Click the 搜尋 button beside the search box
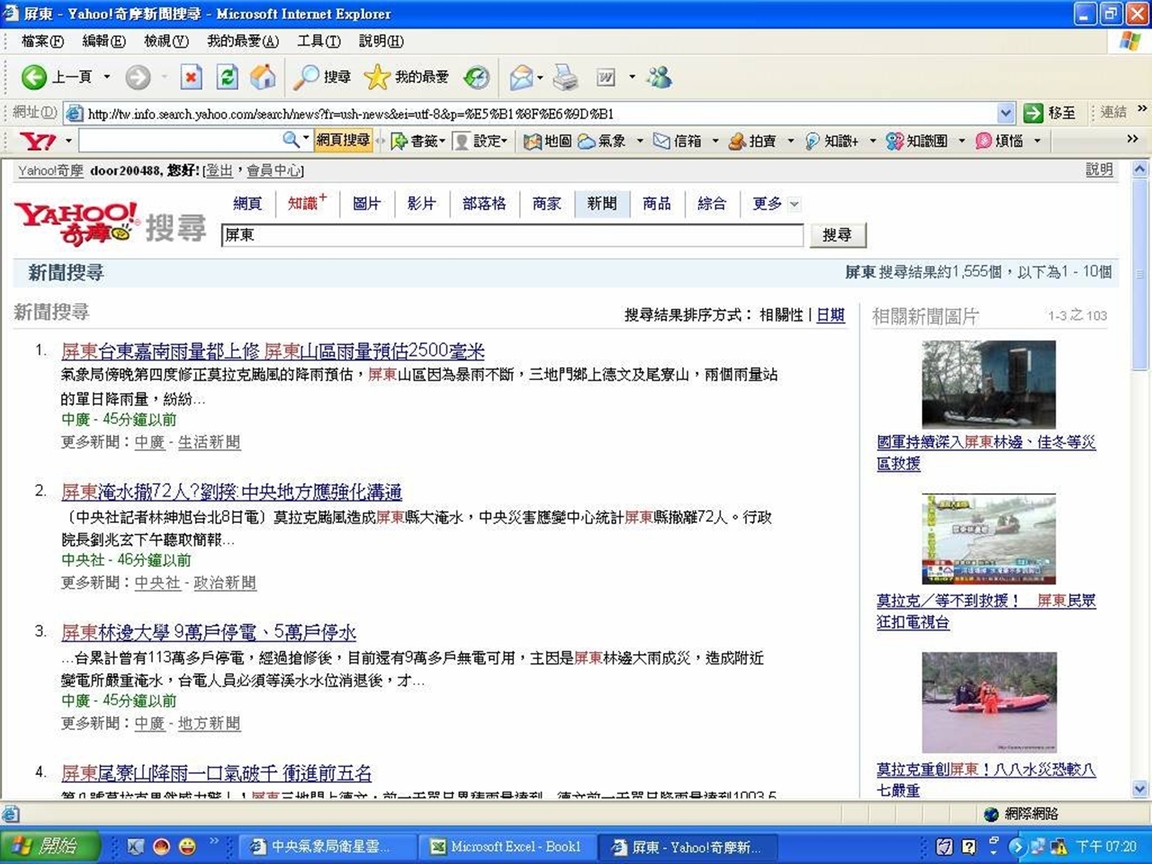The height and width of the screenshot is (864, 1152). coord(837,235)
